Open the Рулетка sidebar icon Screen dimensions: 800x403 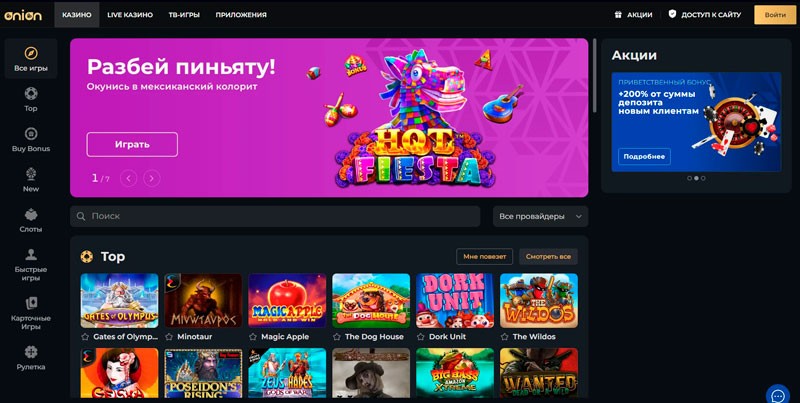(31, 352)
